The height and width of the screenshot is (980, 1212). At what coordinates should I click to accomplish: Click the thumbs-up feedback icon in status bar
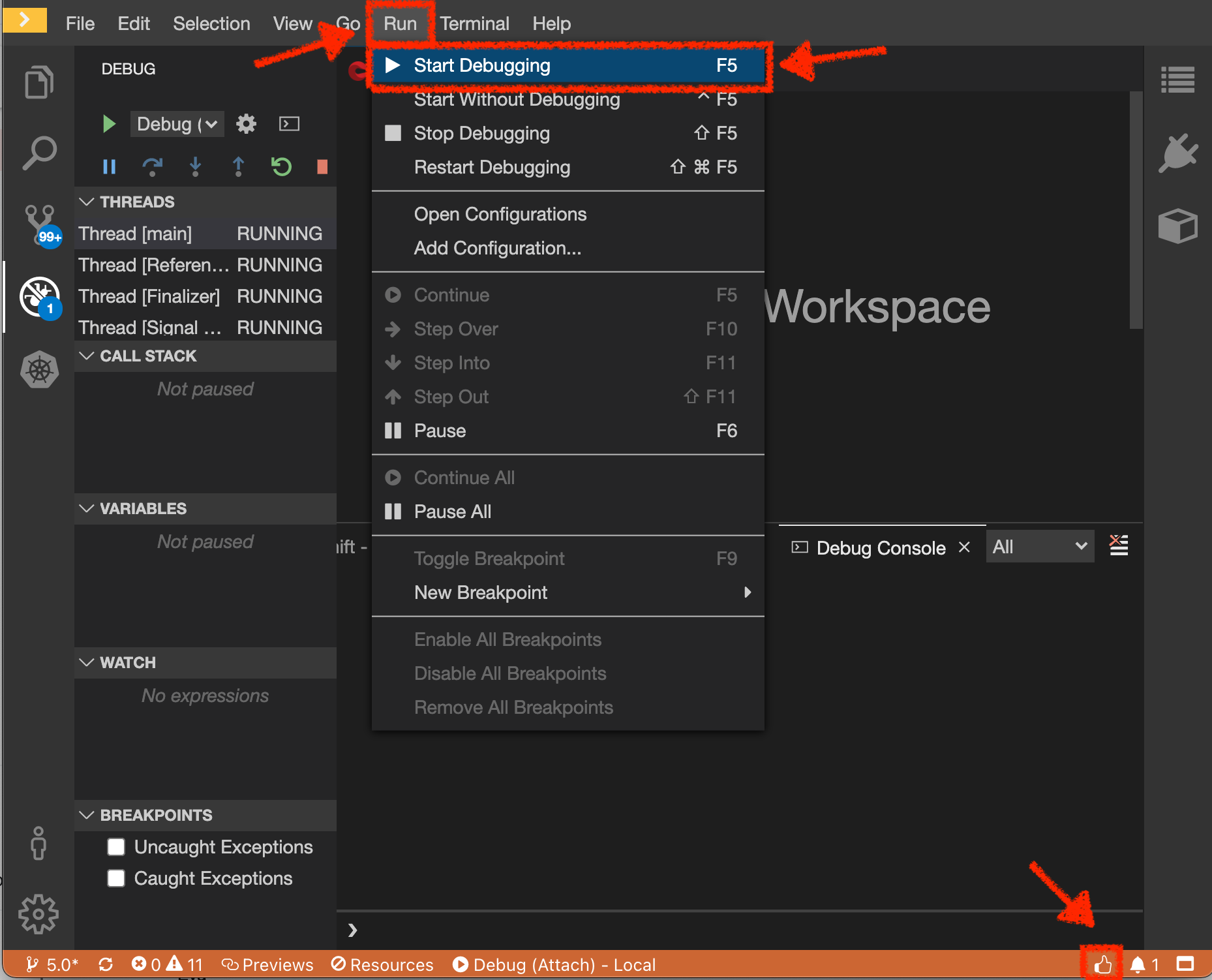[x=1102, y=964]
